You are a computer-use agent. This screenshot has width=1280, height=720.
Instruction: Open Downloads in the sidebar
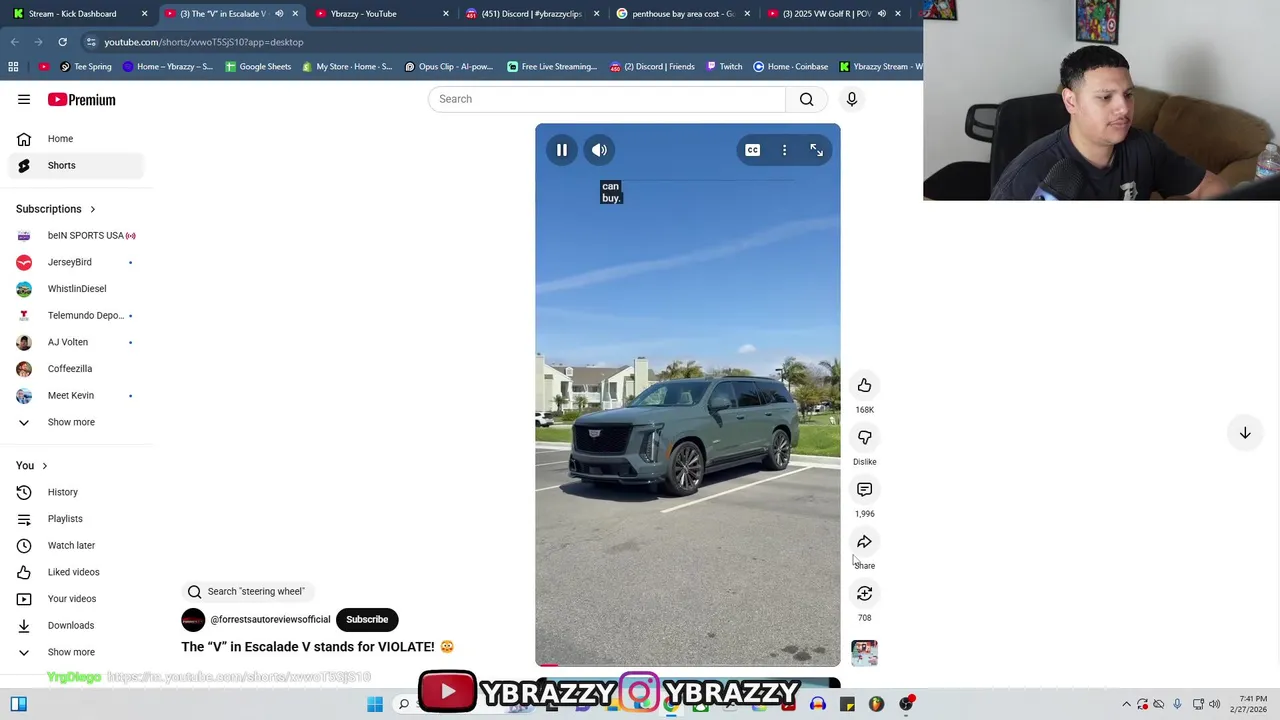click(76, 625)
